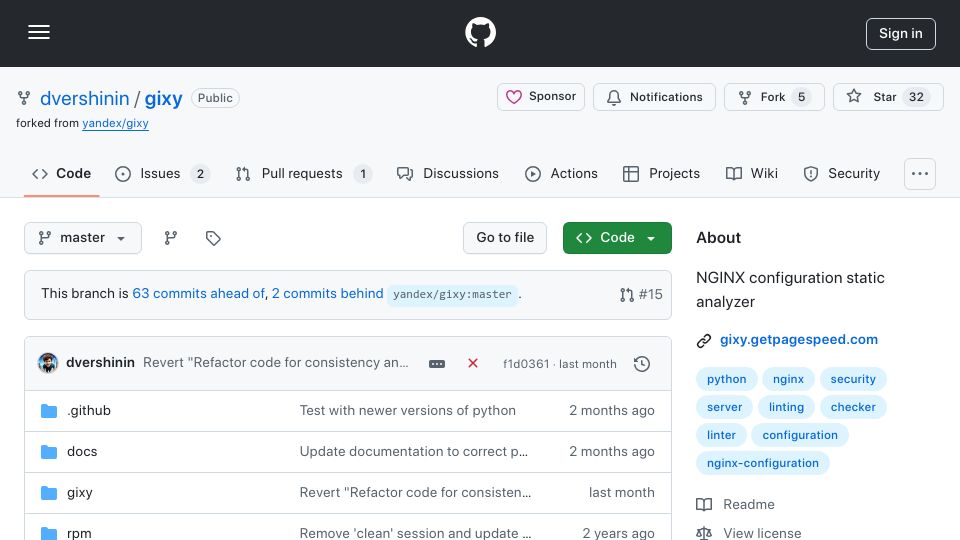
Task: Click the Public visibility badge
Action: (215, 98)
